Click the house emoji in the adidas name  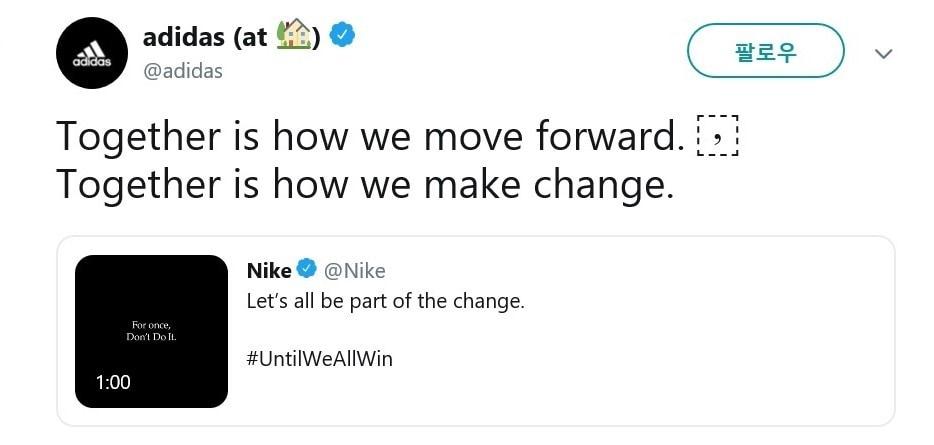tap(294, 36)
